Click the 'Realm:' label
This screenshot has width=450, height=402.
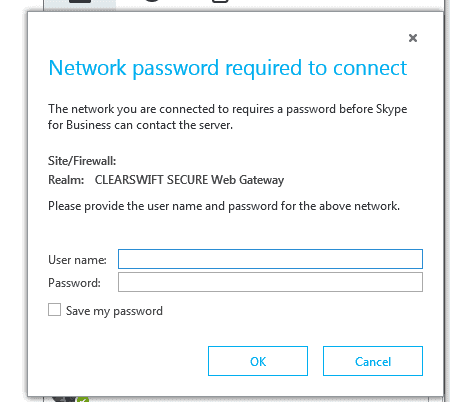click(x=66, y=180)
